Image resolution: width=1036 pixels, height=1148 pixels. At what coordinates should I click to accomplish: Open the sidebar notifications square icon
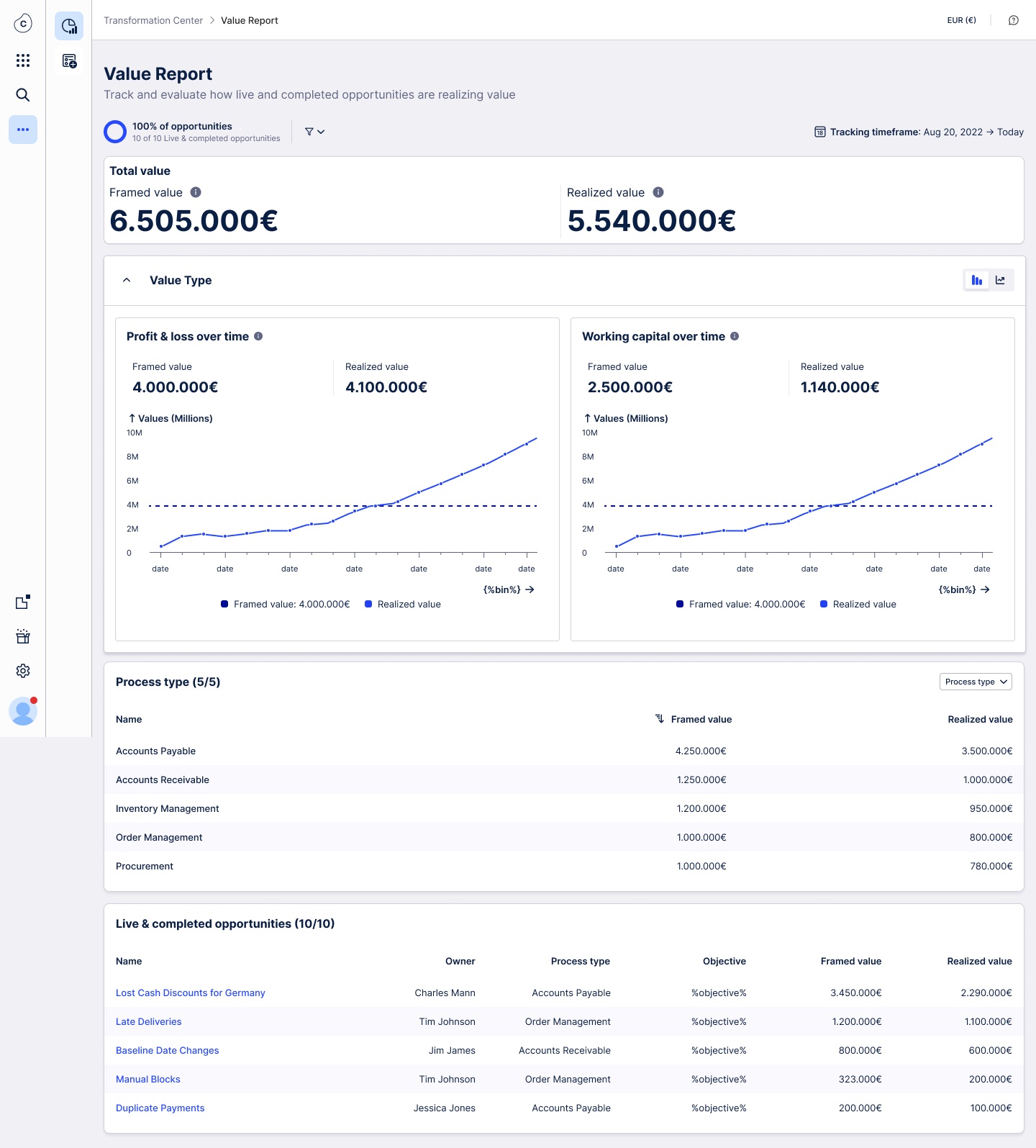click(23, 602)
